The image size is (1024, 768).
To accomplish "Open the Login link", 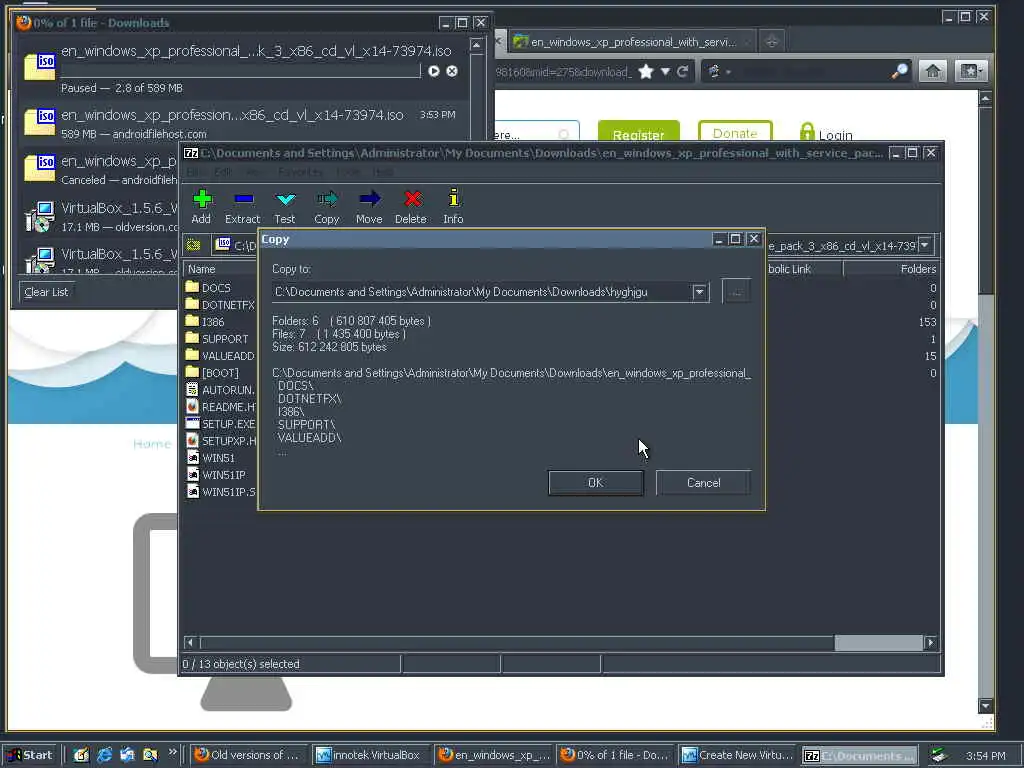I will coord(836,135).
